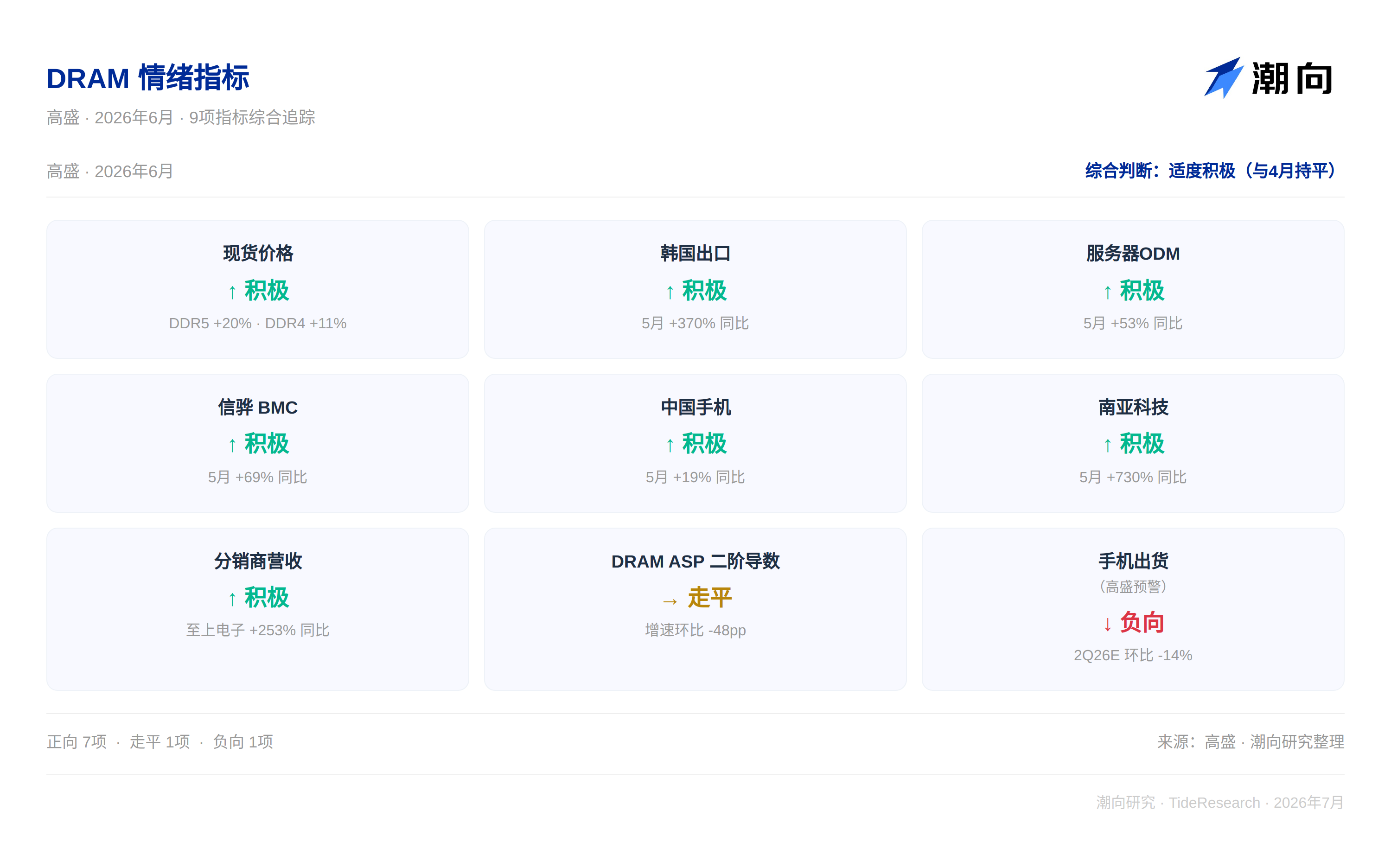Image resolution: width=1391 pixels, height=868 pixels.
Task: Select the 现货价格 card title
Action: [258, 253]
